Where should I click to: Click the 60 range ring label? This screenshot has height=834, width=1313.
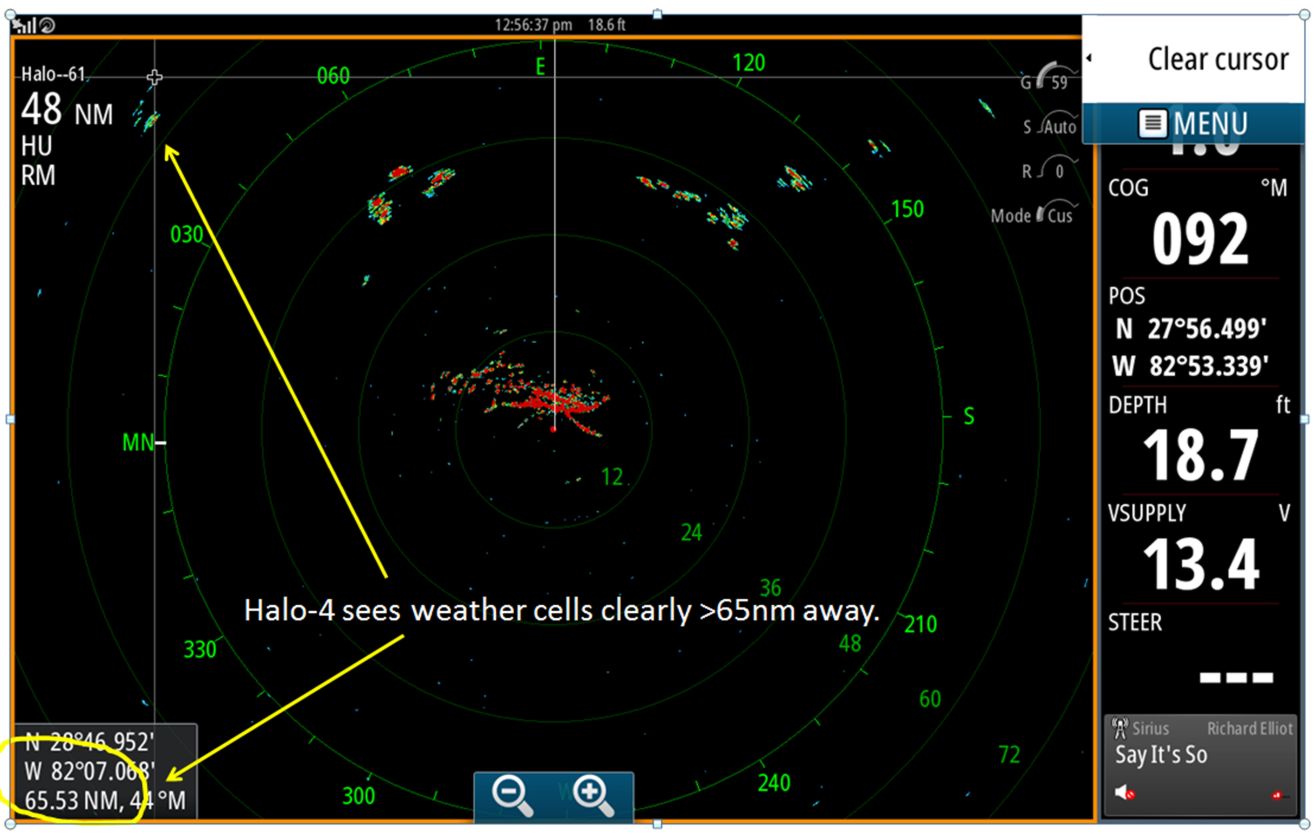pyautogui.click(x=930, y=699)
